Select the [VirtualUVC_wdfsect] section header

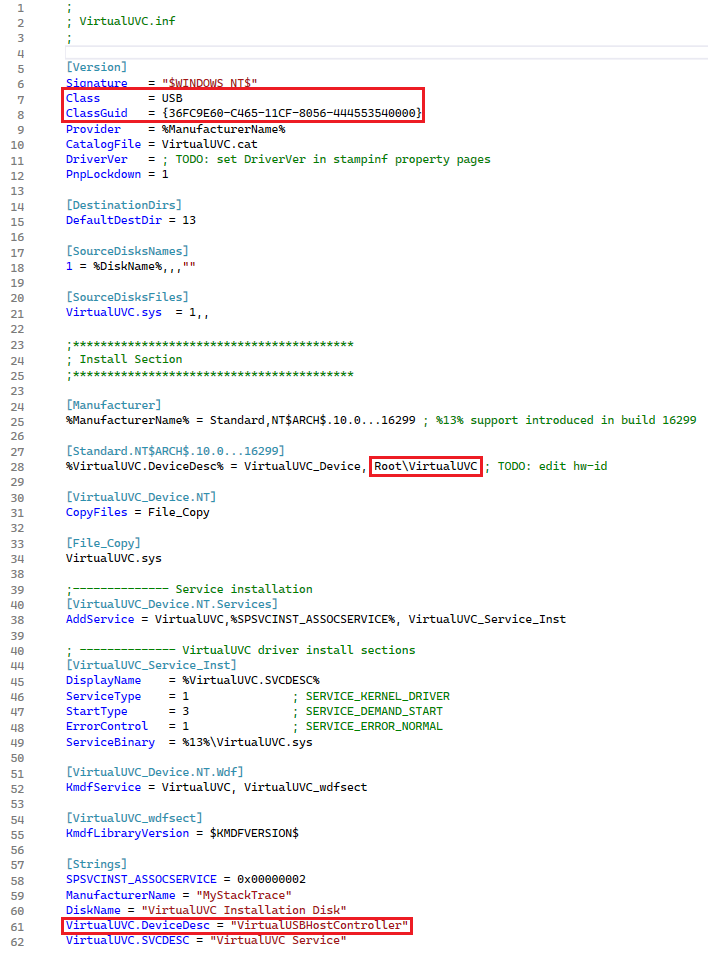pos(134,819)
